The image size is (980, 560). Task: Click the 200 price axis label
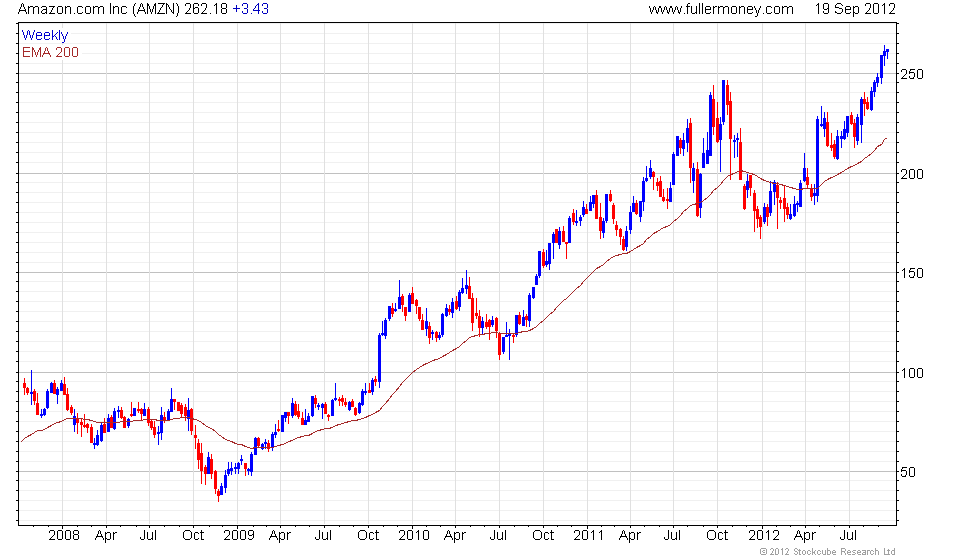point(911,174)
